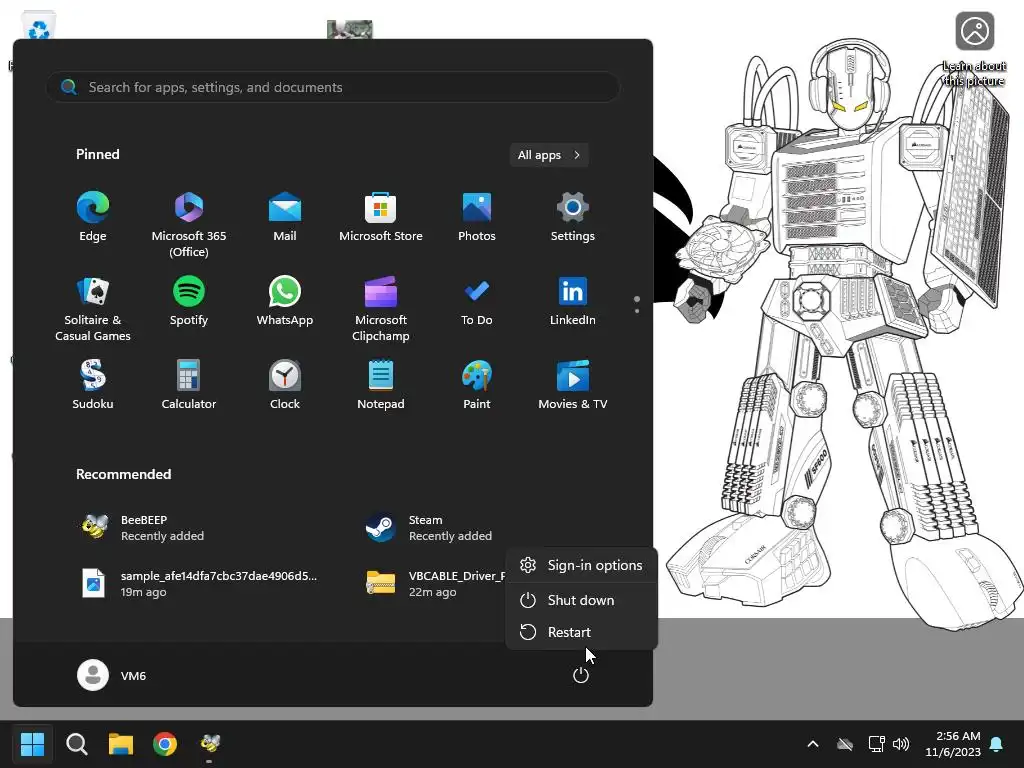Launch Solitaire & Casual Games
The image size is (1024, 768).
[93, 308]
